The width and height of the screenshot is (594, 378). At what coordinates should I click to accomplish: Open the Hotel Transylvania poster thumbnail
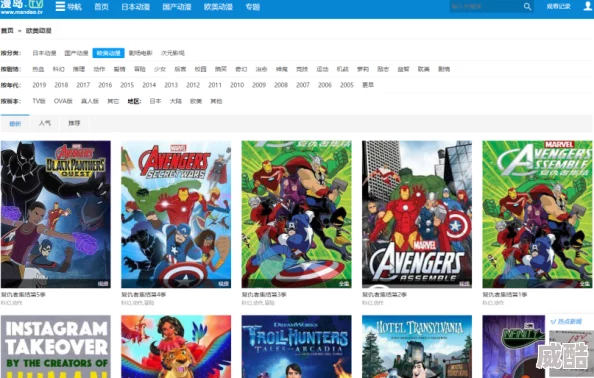click(417, 347)
